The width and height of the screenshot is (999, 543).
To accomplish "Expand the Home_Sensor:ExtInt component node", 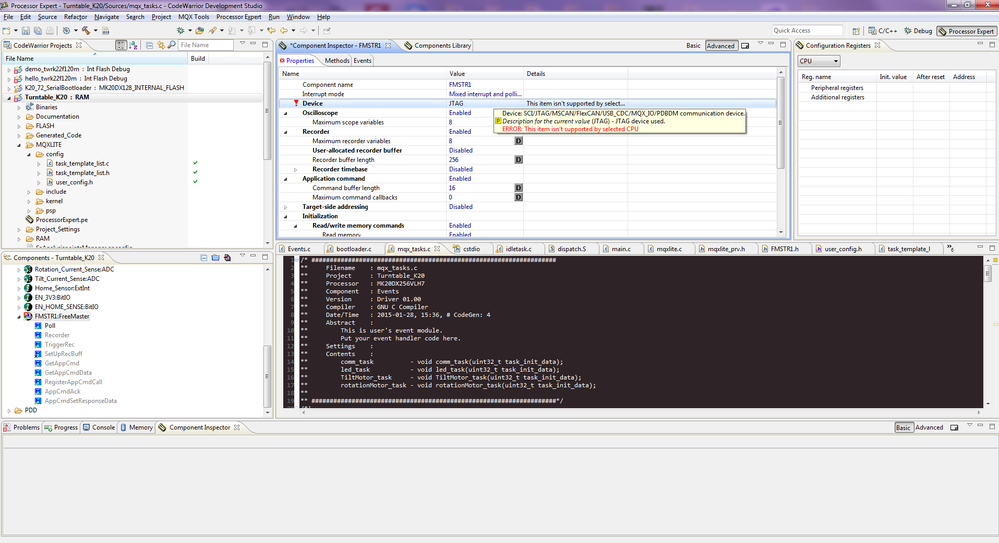I will (19, 288).
